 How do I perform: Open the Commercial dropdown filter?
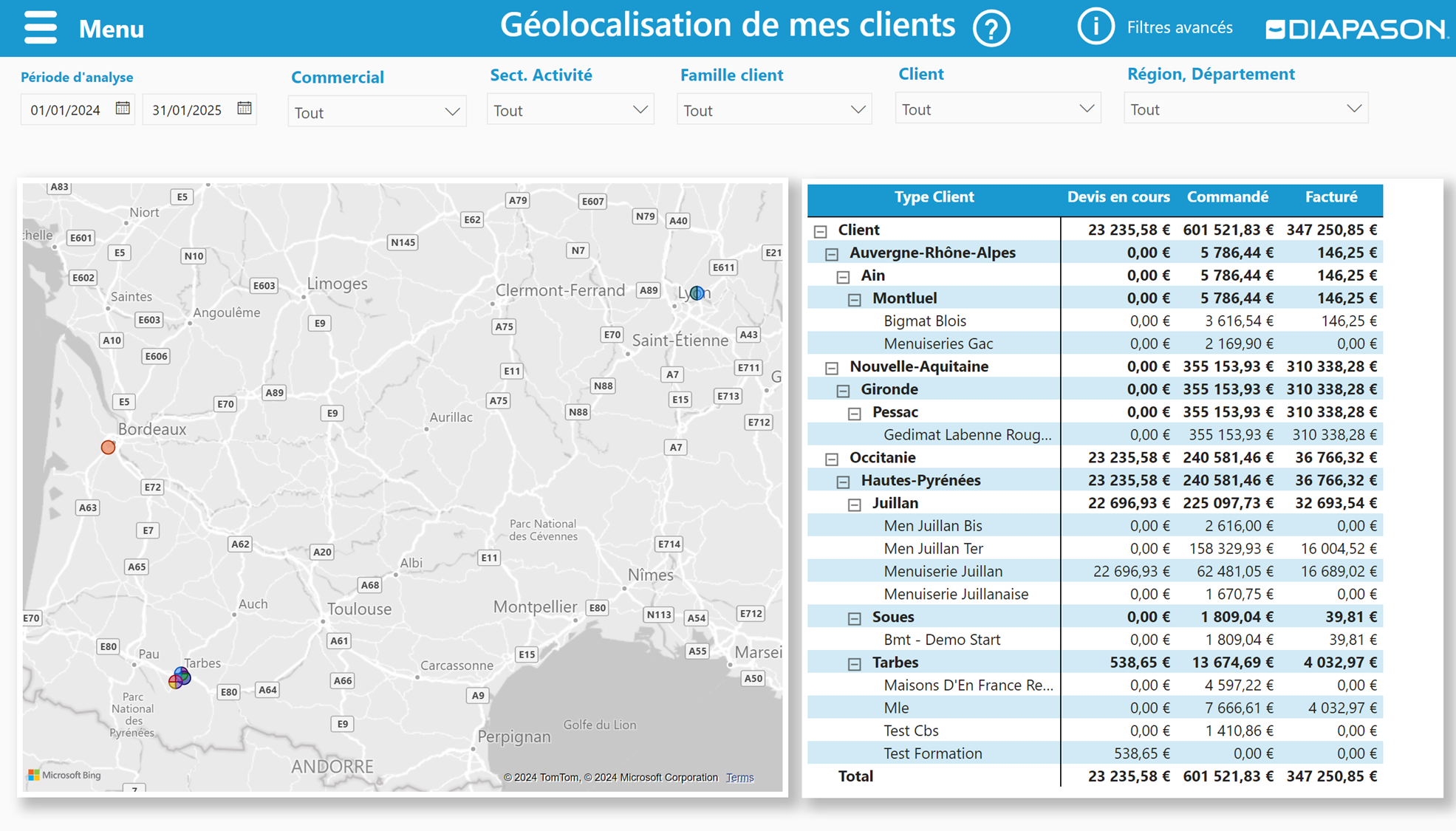tap(377, 112)
